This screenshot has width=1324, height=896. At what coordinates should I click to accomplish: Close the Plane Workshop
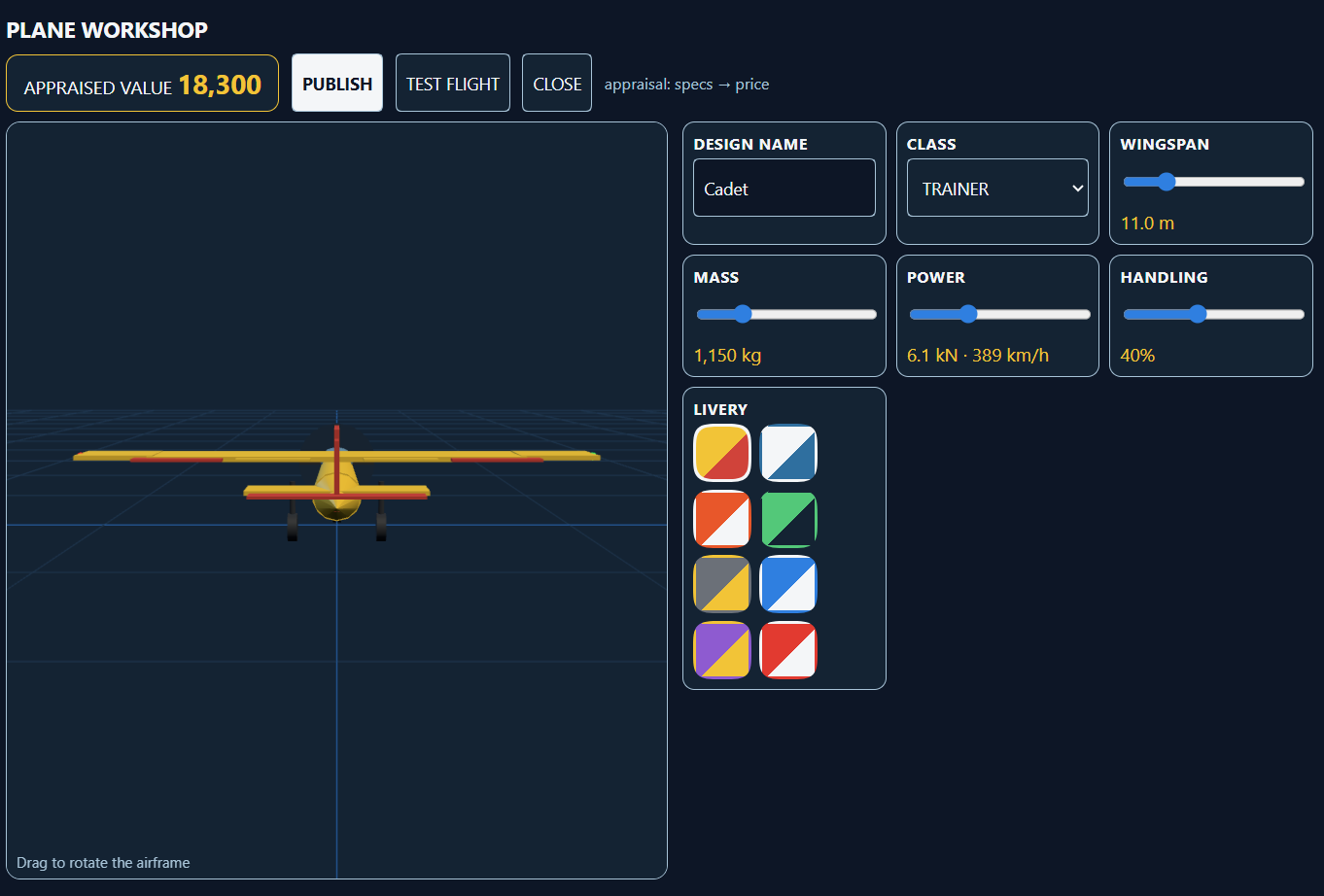(x=557, y=84)
